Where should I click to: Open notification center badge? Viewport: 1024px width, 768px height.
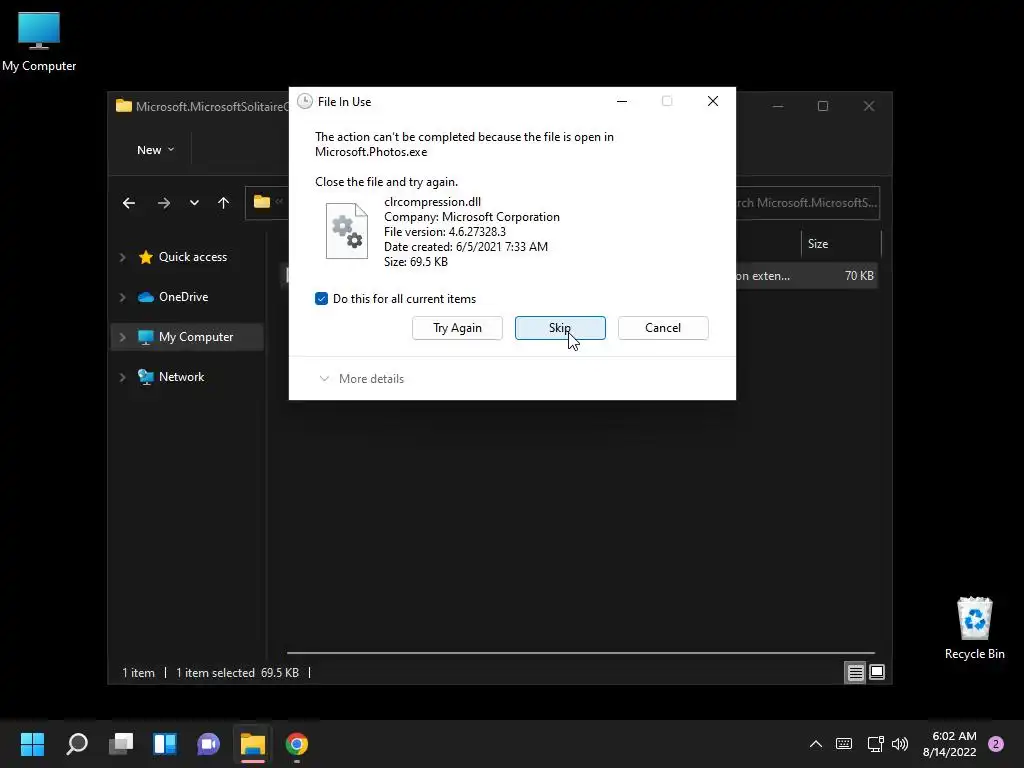[x=996, y=744]
